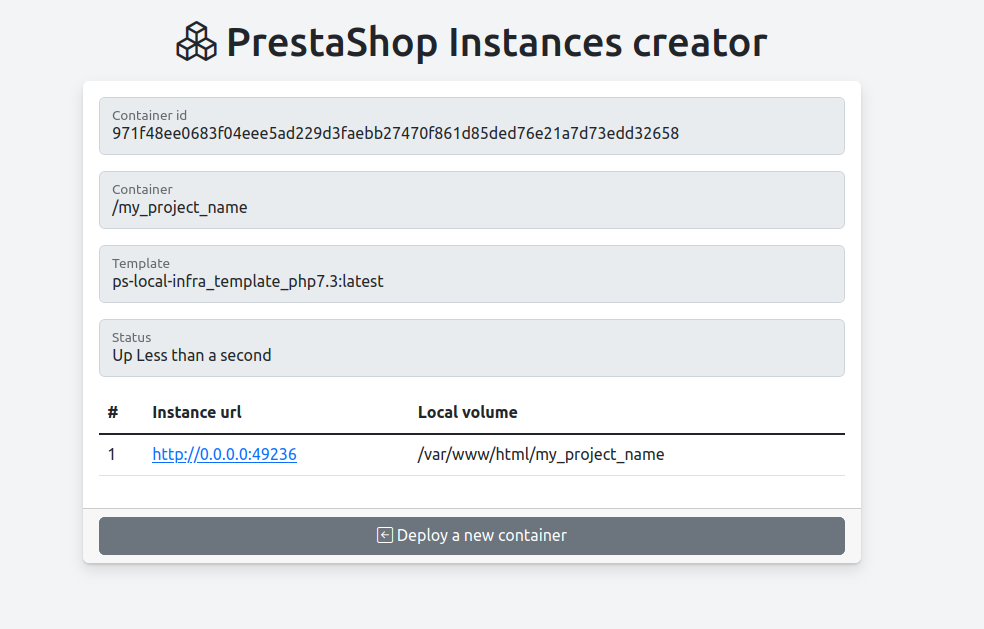984x629 pixels.
Task: Click row number 1 in the instances table
Action: (x=112, y=454)
